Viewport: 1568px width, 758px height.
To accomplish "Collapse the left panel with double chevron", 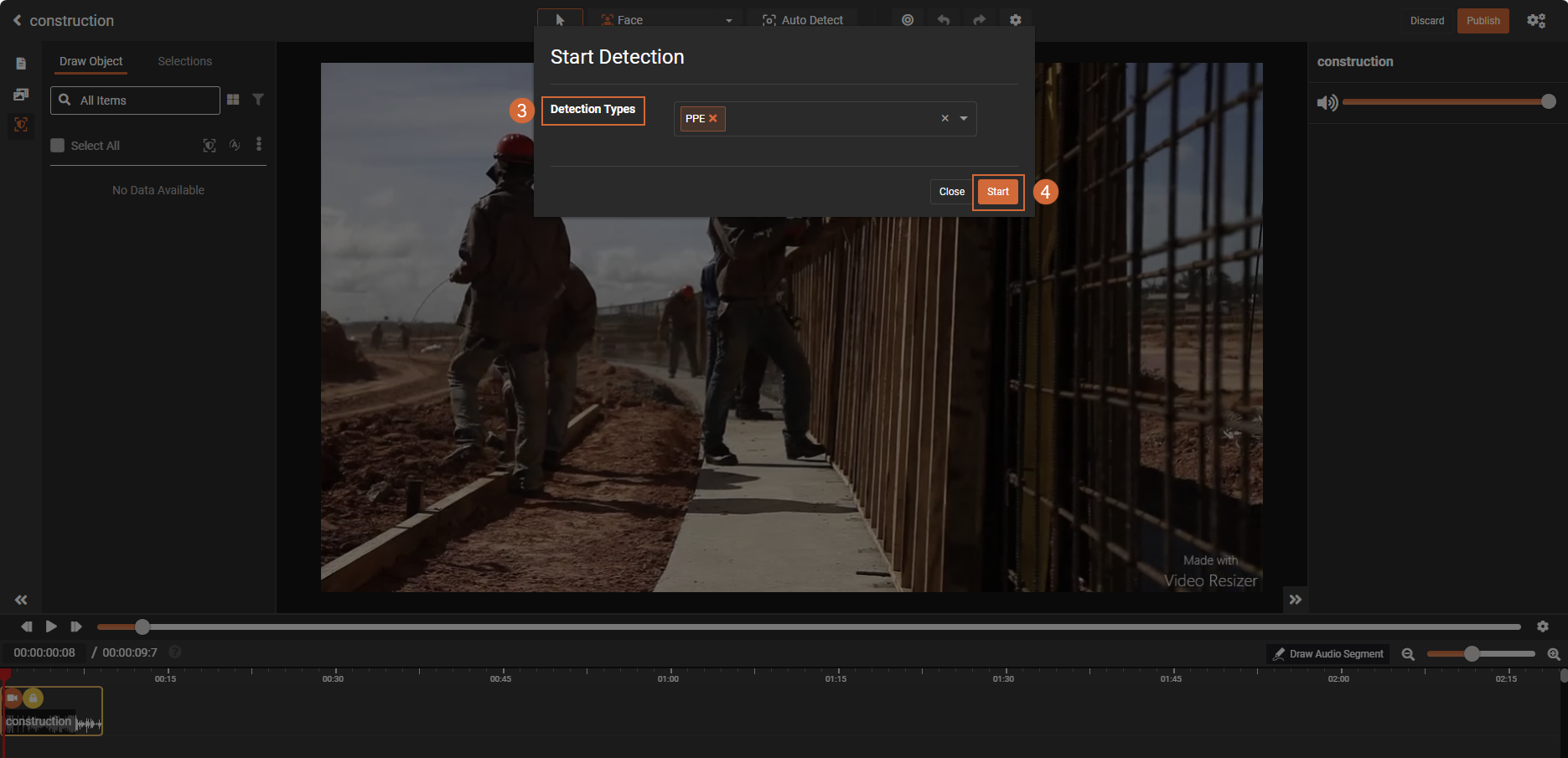I will point(21,600).
